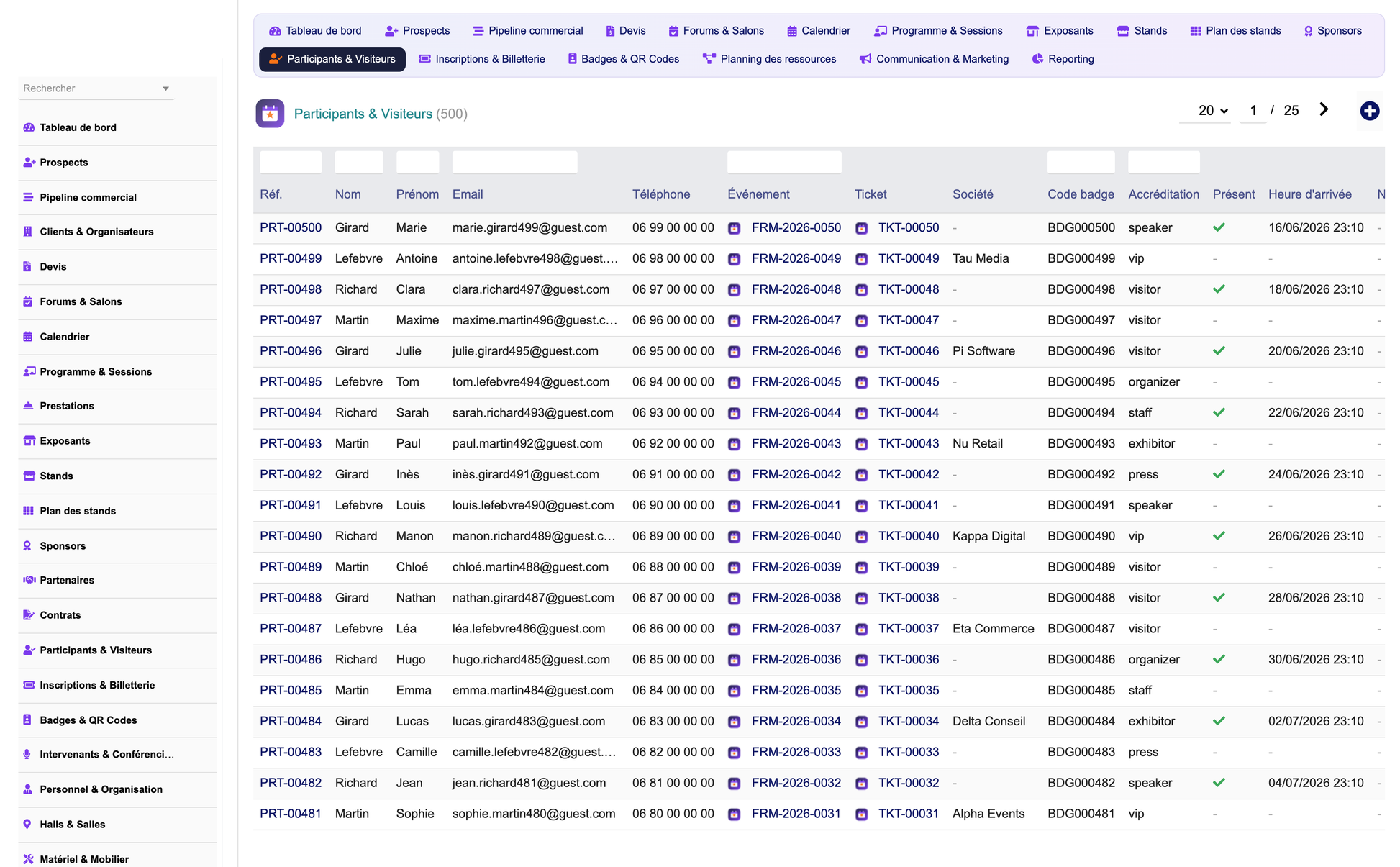Click ticket icon beside TKT-00040

tap(861, 537)
